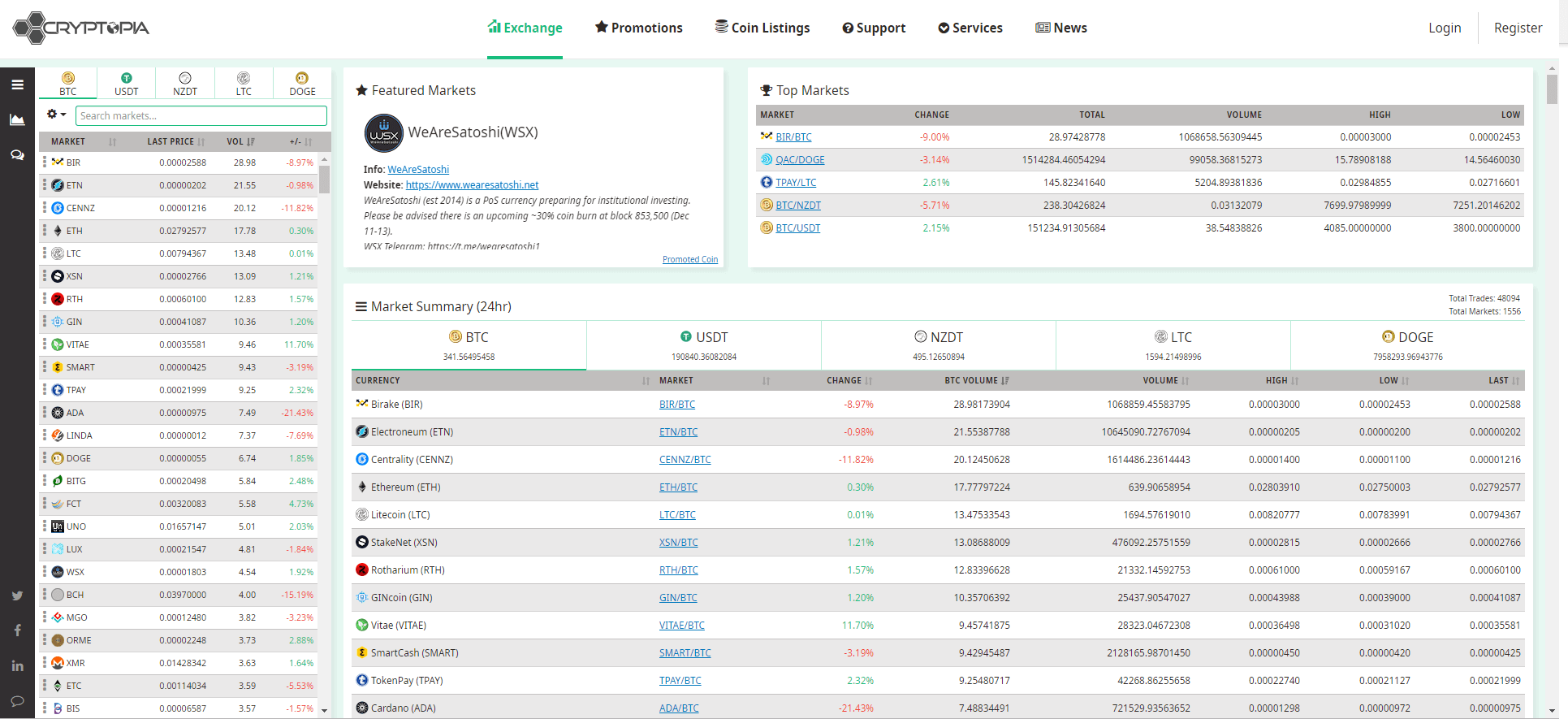Switch Market Summary to LTC tab

1173,345
